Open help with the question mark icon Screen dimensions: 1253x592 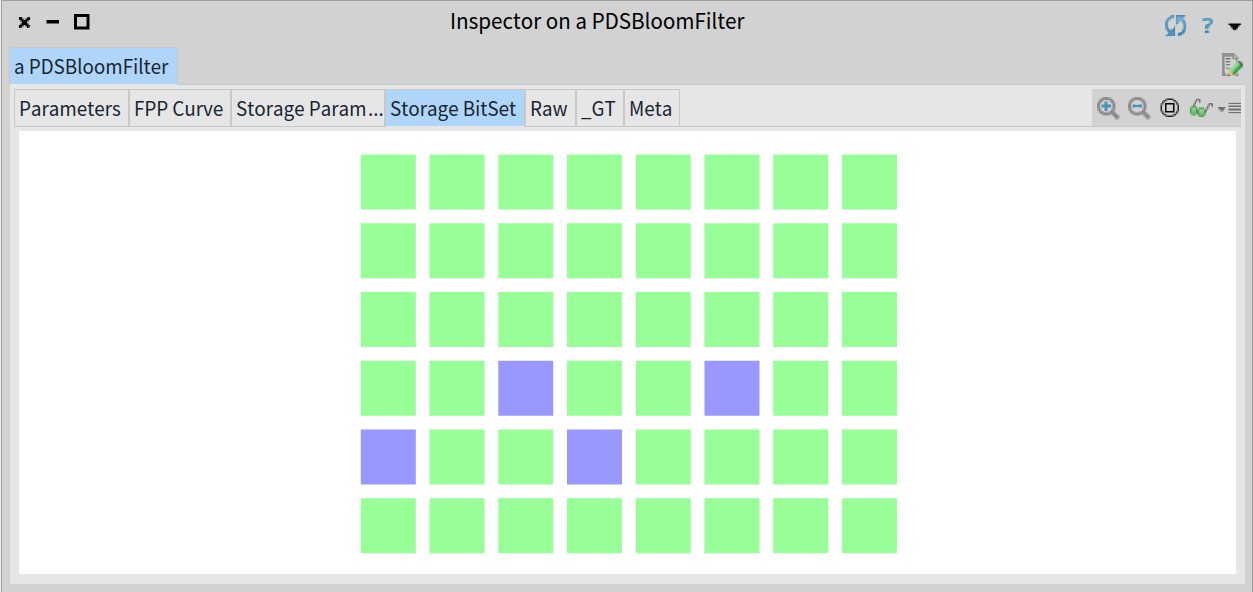coord(1207,25)
